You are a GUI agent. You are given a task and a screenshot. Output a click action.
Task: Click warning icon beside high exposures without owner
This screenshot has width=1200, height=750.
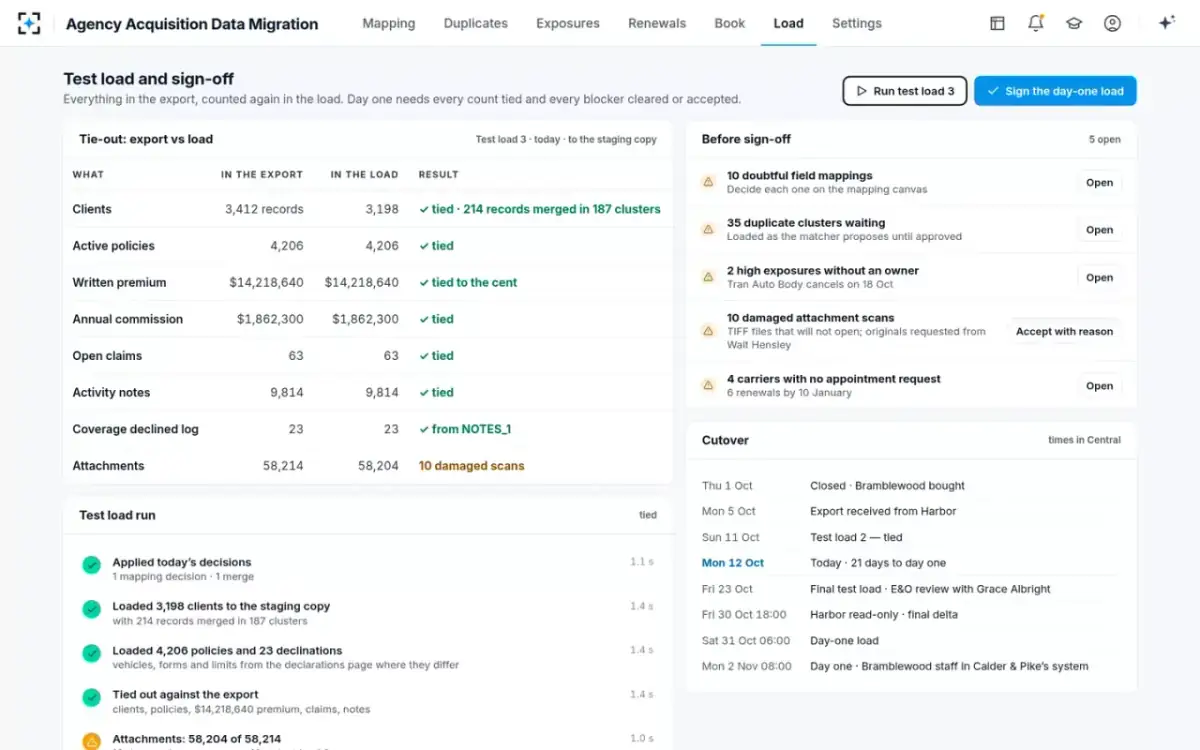(x=708, y=277)
